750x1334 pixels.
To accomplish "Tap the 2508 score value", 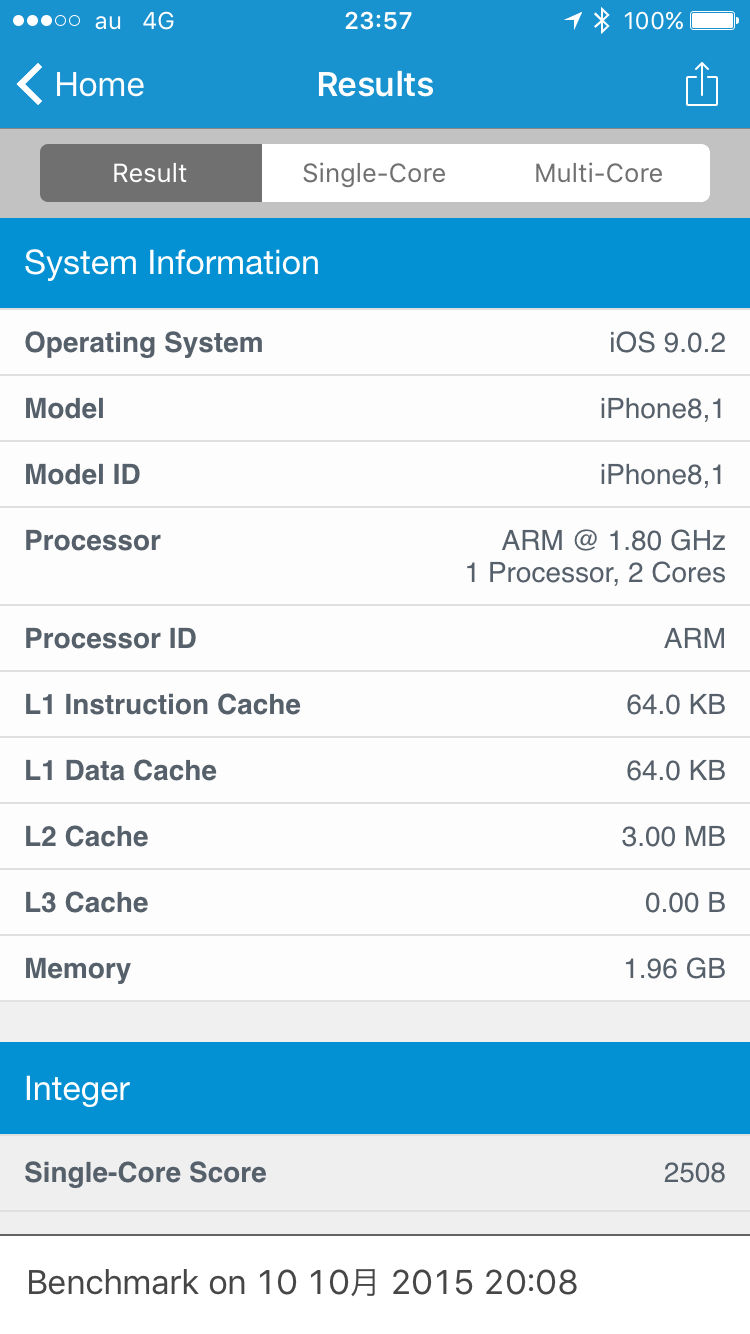I will tap(695, 1173).
